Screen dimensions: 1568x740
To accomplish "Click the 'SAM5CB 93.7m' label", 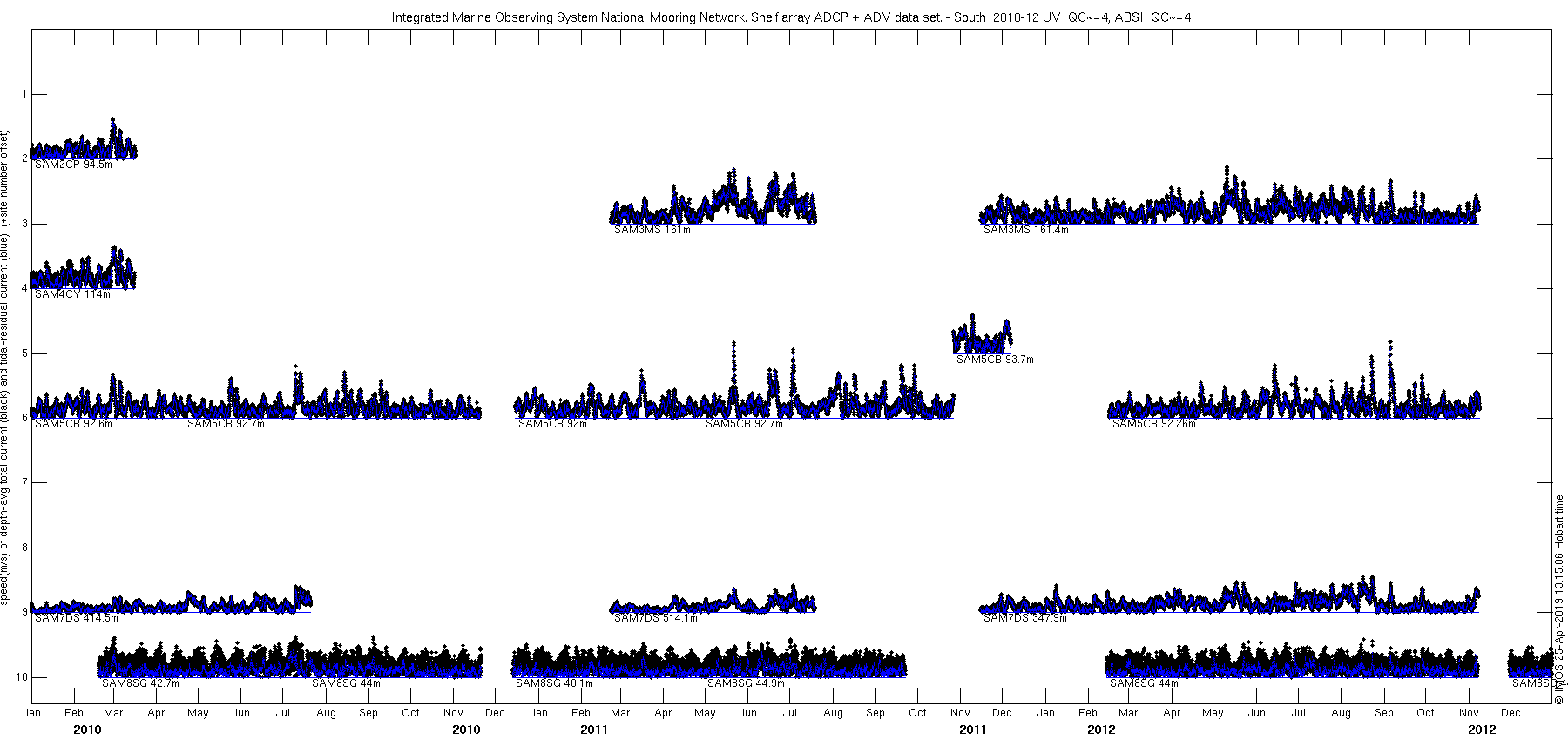I will [x=995, y=360].
